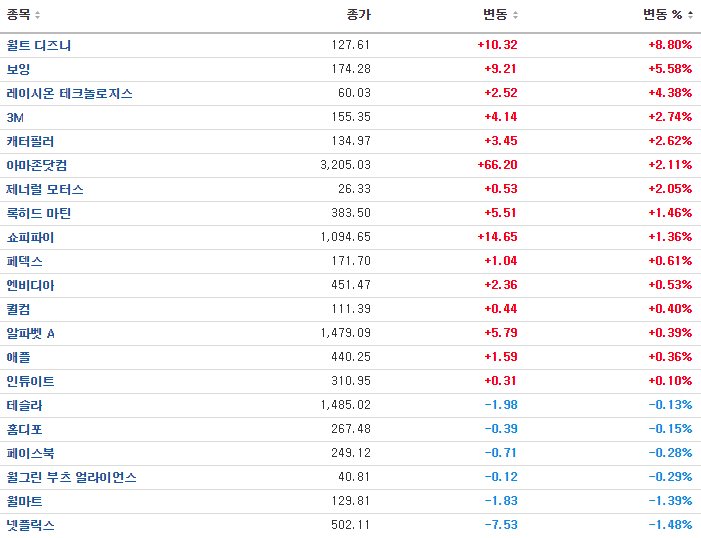Open the 쇼피파이 stock link
This screenshot has width=701, height=538.
pos(30,237)
